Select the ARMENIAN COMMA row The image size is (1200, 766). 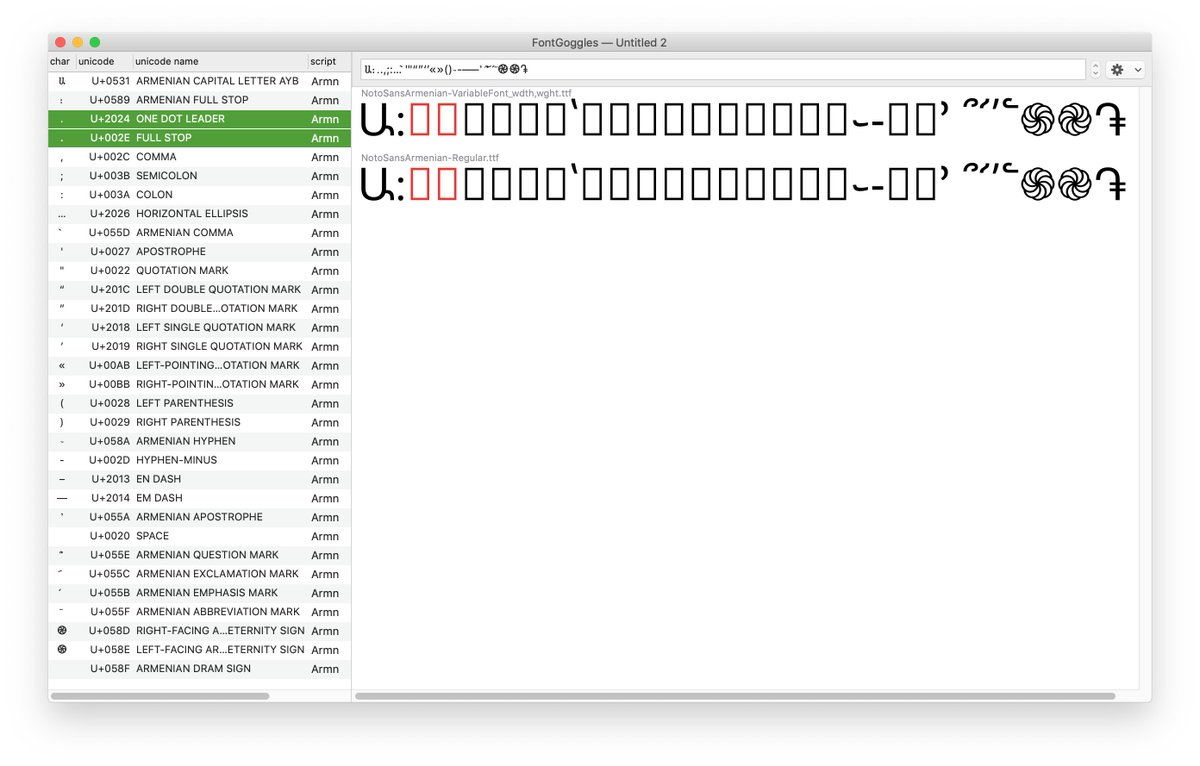(200, 233)
